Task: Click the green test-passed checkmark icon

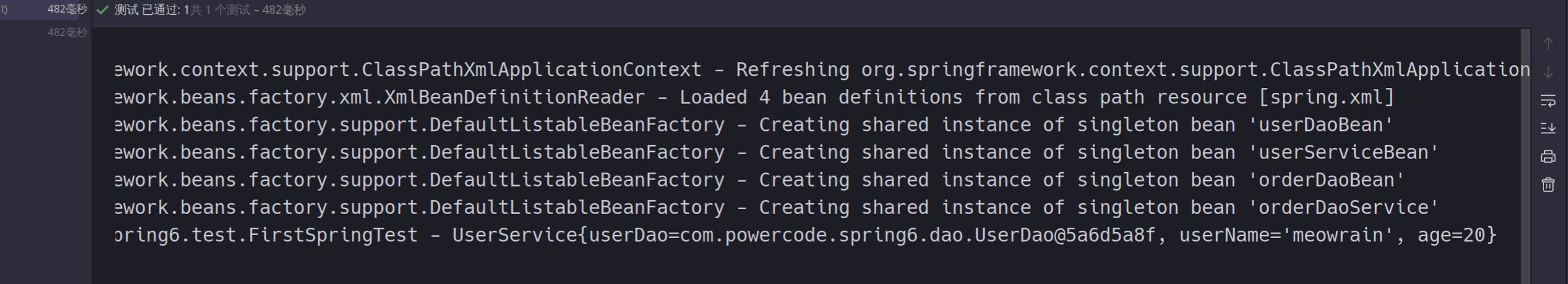Action: [x=103, y=10]
